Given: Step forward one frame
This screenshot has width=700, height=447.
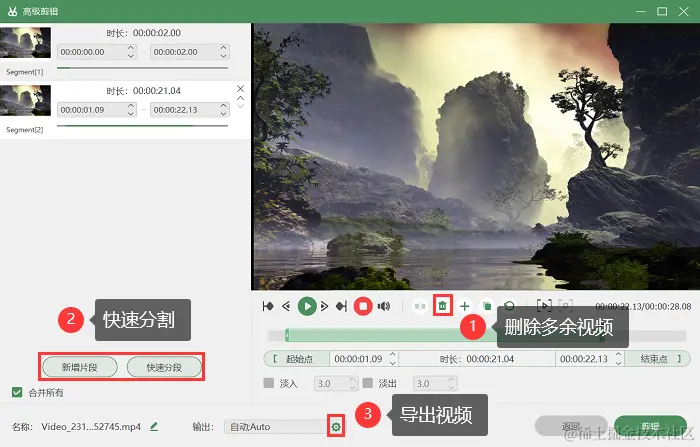Looking at the screenshot, I should pyautogui.click(x=325, y=306).
